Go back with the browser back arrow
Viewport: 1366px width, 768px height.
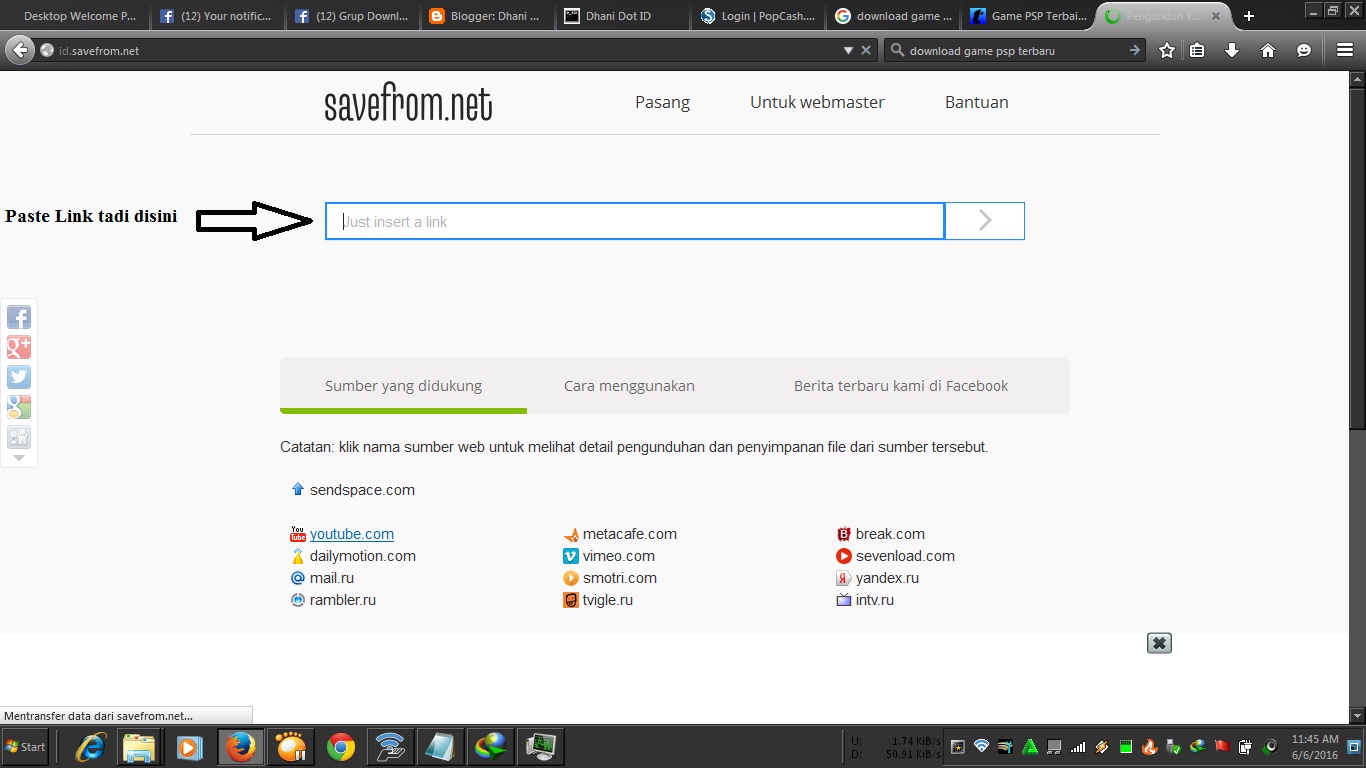19,50
